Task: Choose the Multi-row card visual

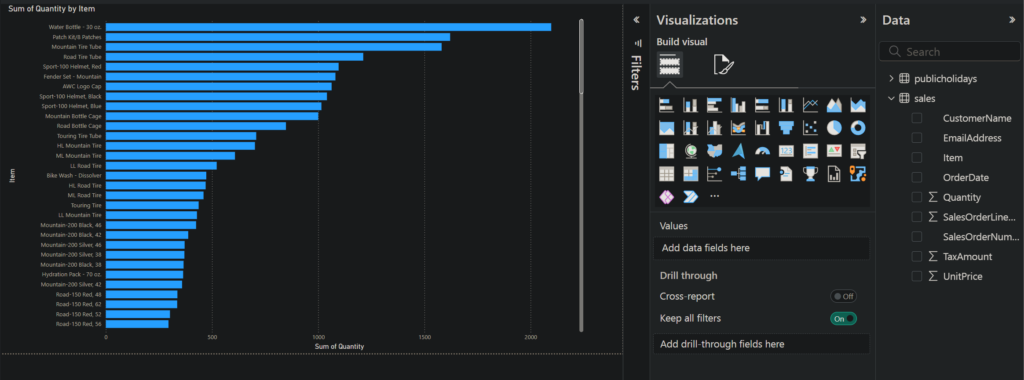Action: point(810,151)
